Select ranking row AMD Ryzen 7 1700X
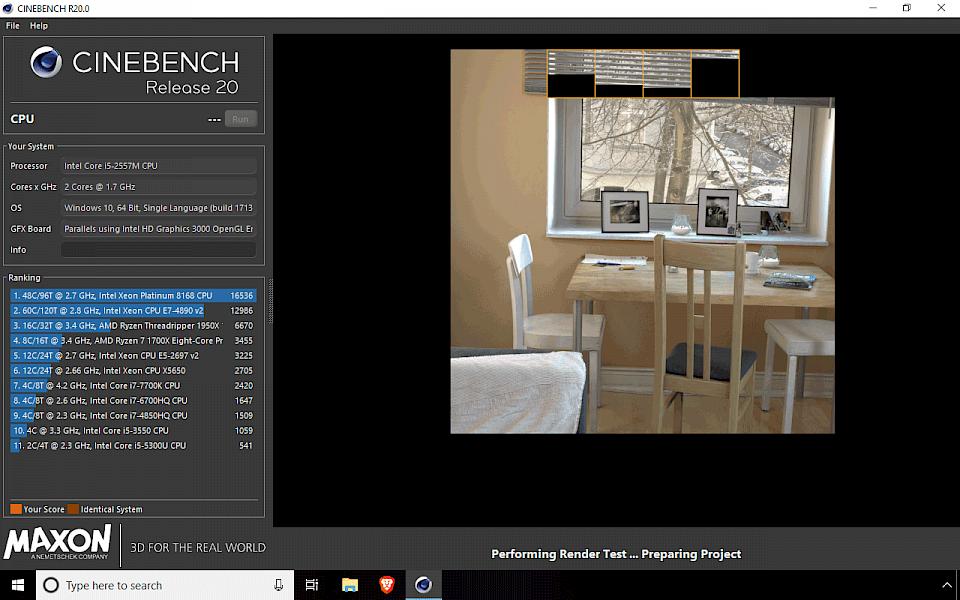Screen dimensions: 960x600 [133, 340]
